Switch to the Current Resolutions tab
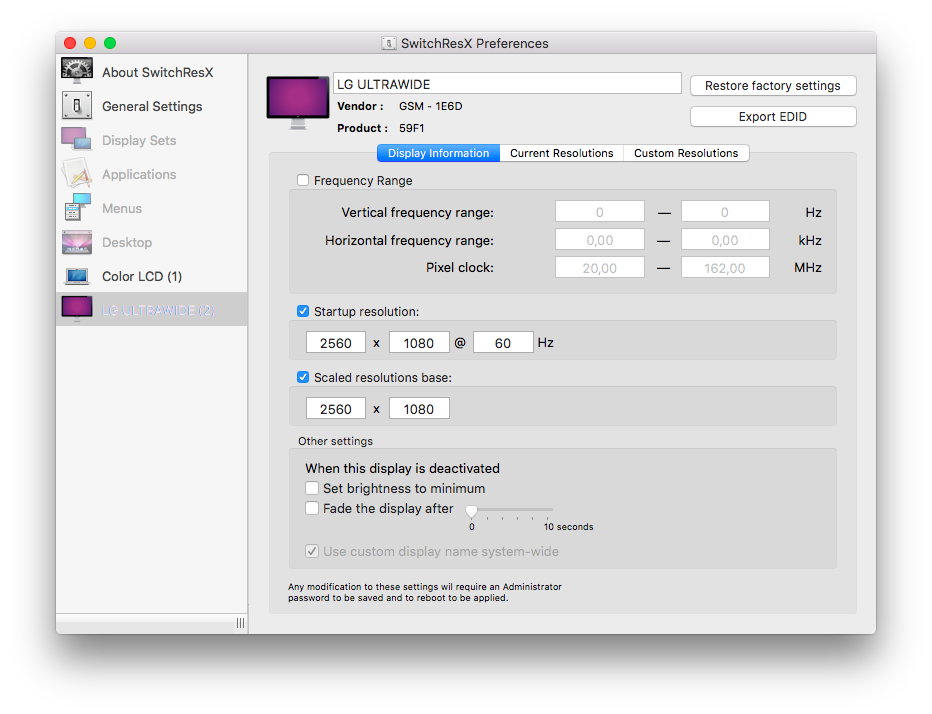932x714 pixels. click(561, 153)
